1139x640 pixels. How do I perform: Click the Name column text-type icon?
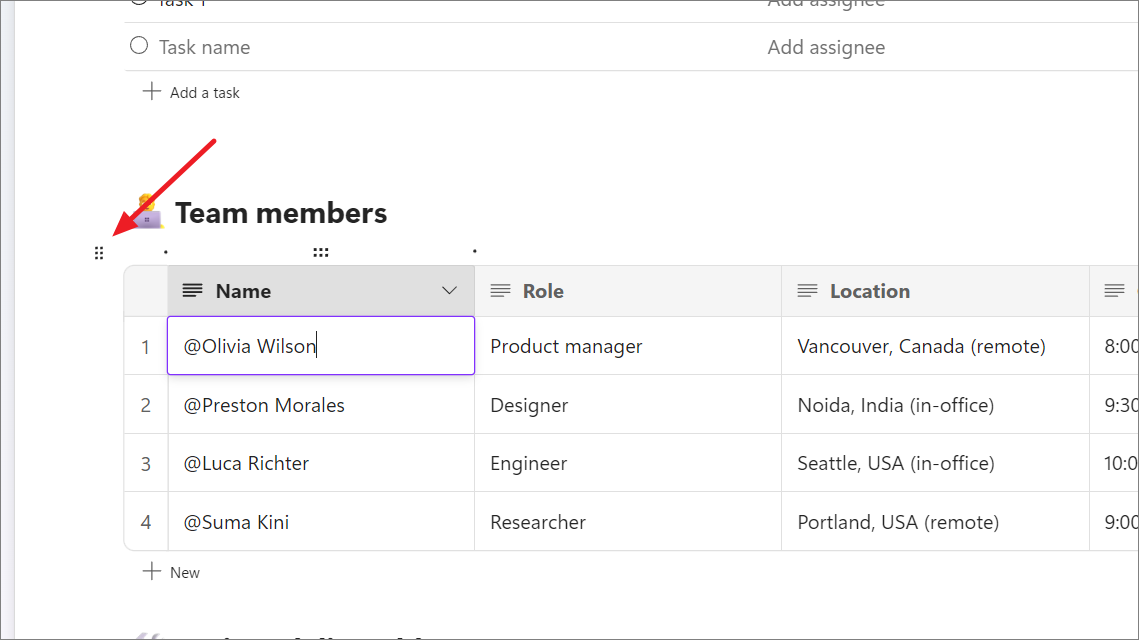click(x=192, y=291)
